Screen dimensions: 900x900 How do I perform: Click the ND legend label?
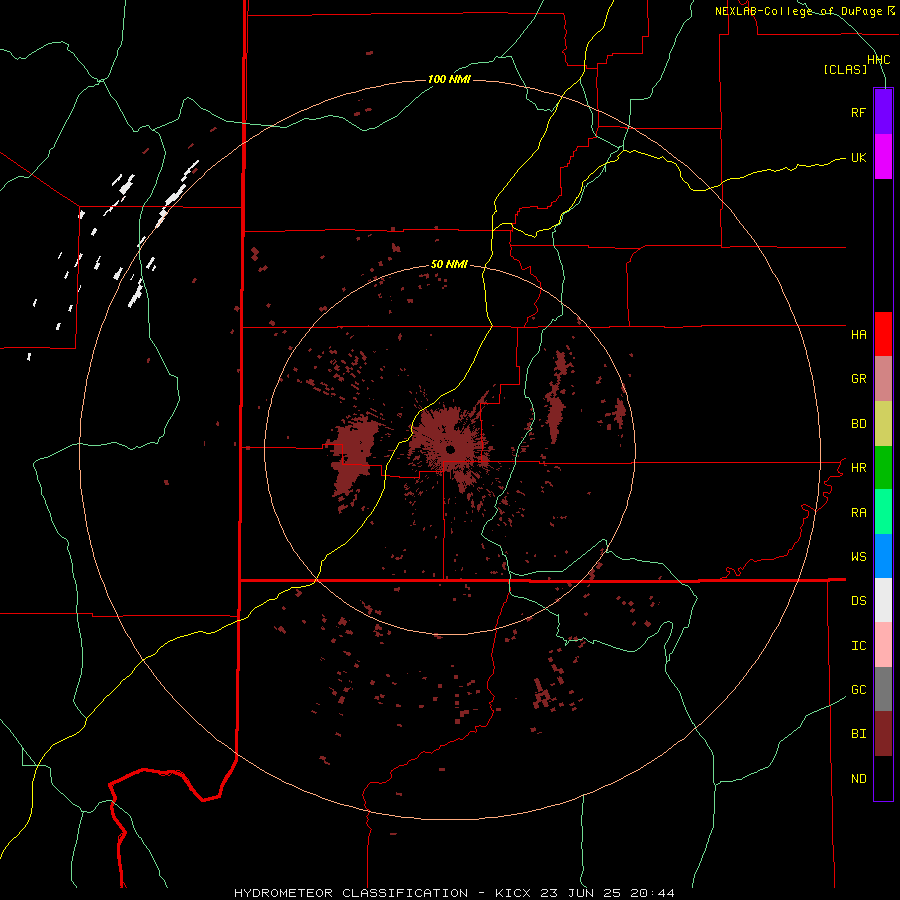pos(858,779)
